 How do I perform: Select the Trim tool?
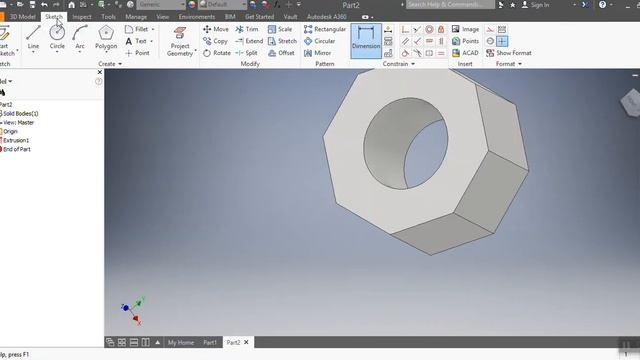coord(247,29)
